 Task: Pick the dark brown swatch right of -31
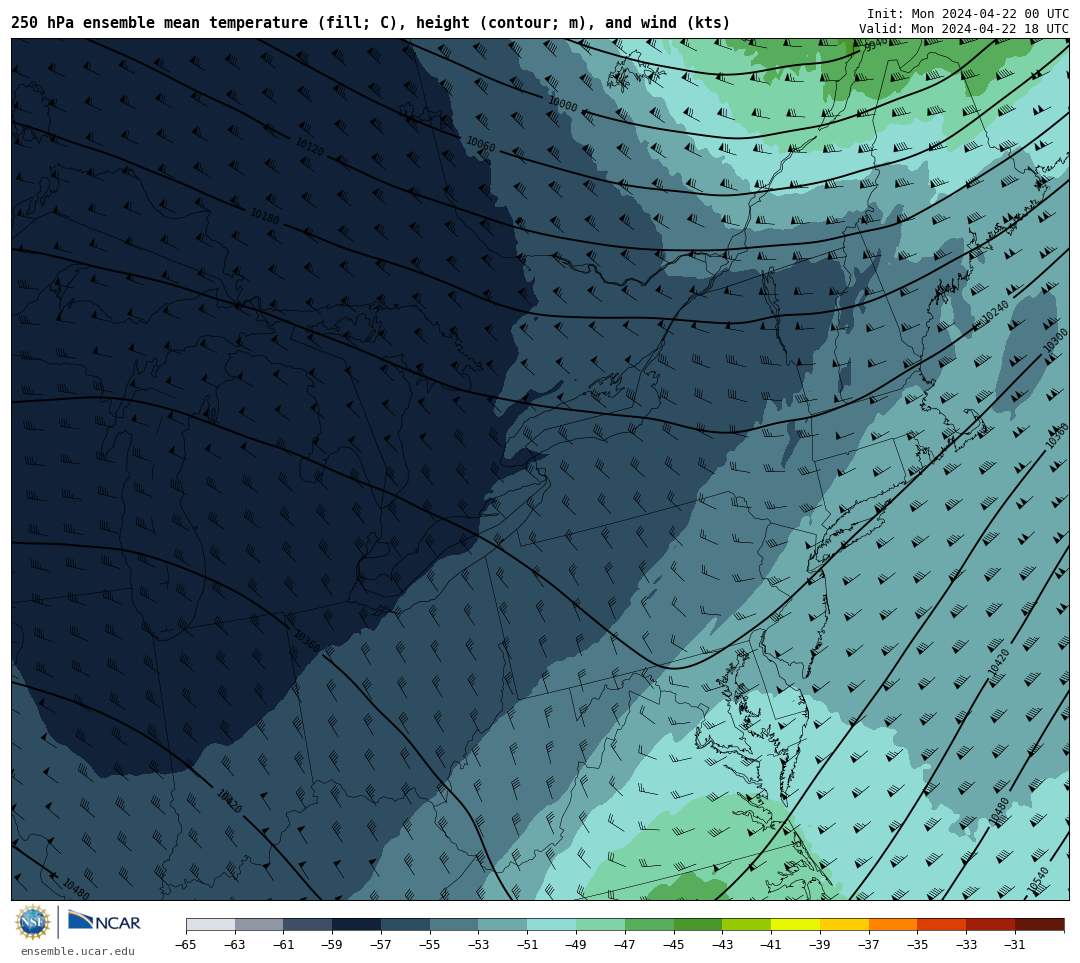point(1040,924)
